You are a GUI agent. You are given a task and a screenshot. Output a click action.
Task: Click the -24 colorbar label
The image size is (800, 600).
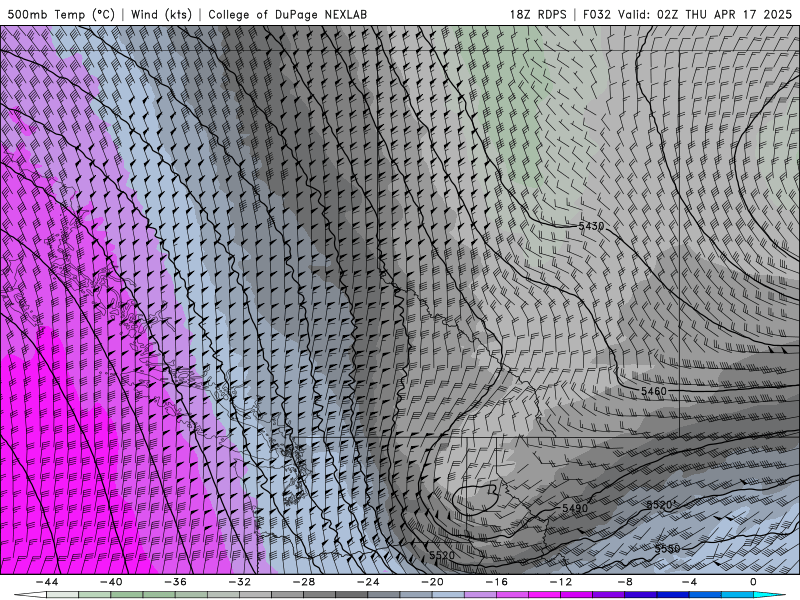coord(368,582)
